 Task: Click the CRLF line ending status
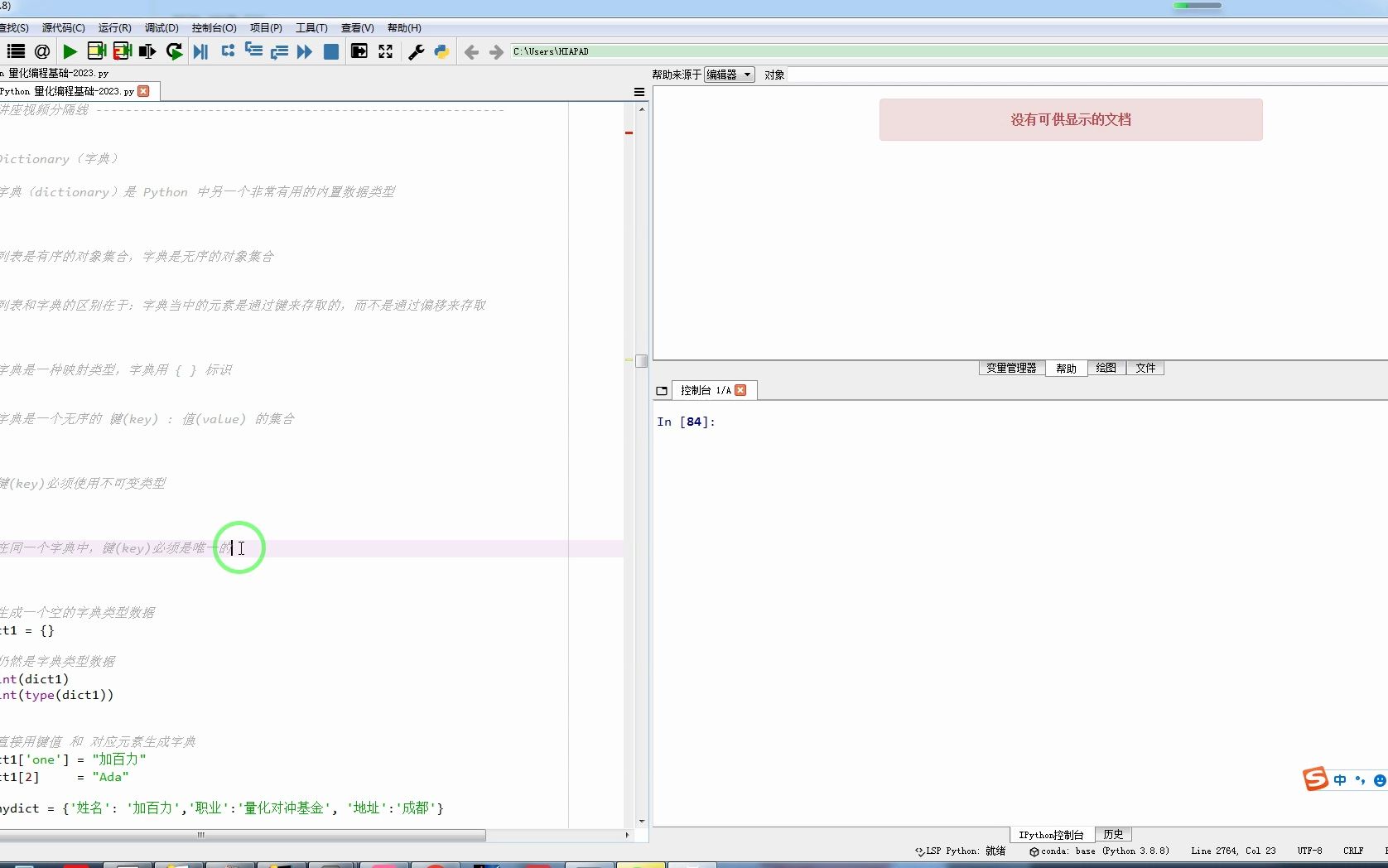tap(1353, 851)
